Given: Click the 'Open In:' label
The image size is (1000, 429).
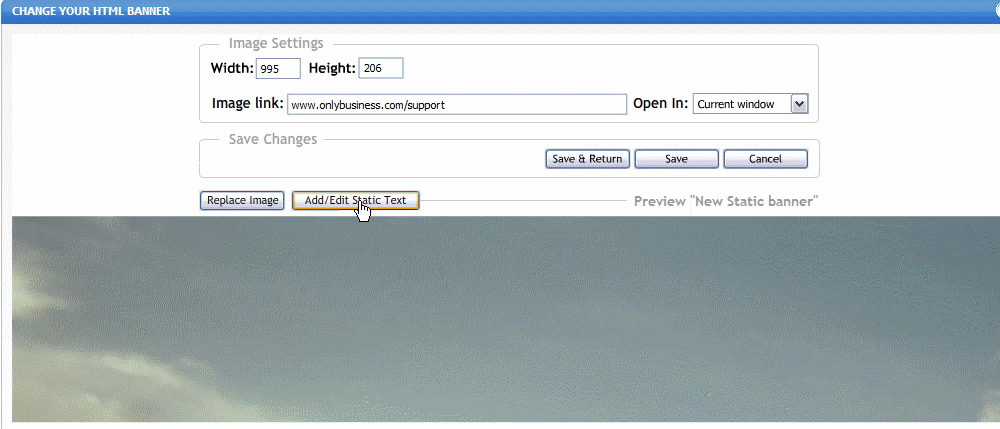Looking at the screenshot, I should [x=661, y=103].
